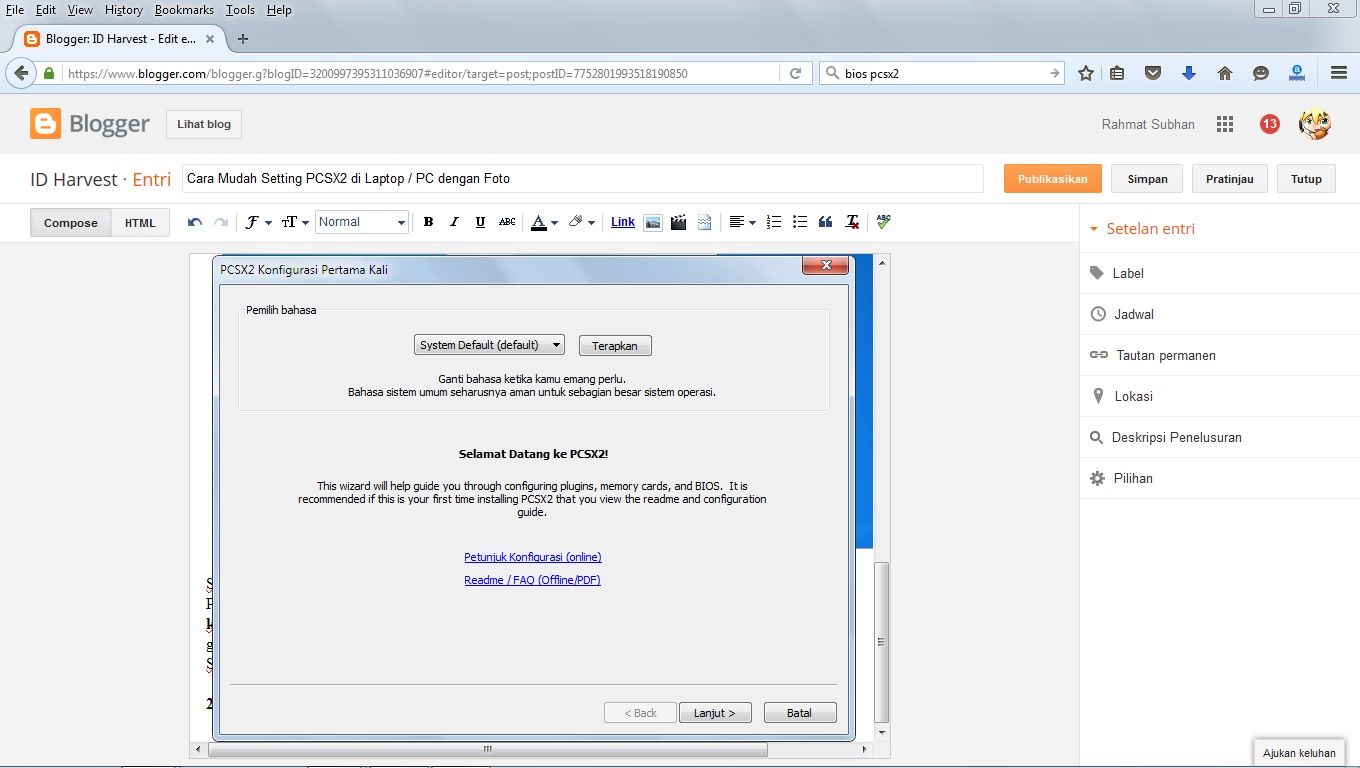Create a bulleted list
This screenshot has width=1360, height=768.
pyautogui.click(x=800, y=222)
